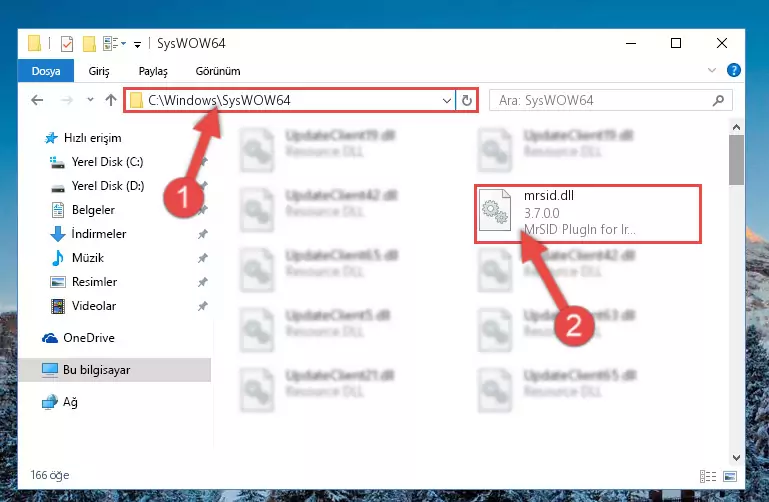Click the vertical scrollbar thumb
The height and width of the screenshot is (502, 769).
[736, 160]
